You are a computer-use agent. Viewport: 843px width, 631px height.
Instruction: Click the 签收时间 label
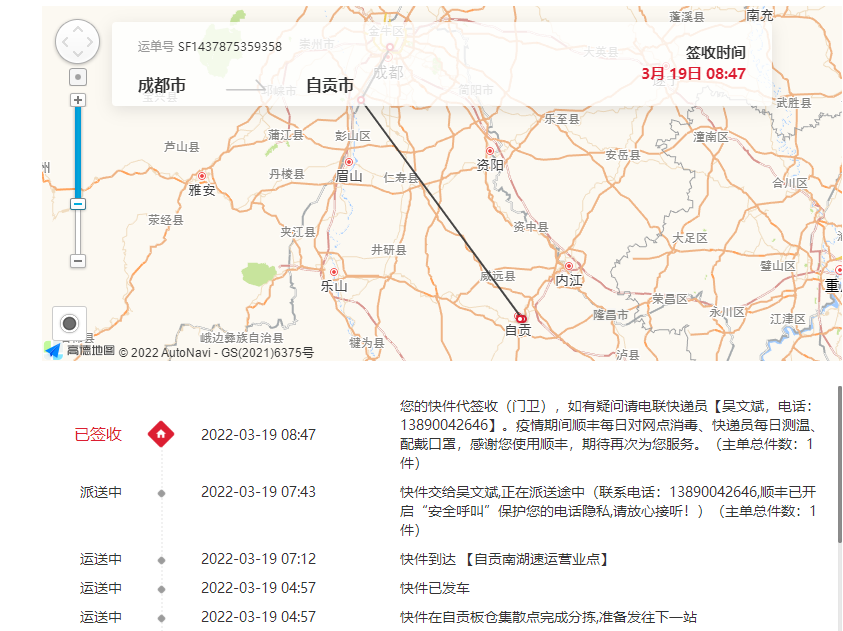716,53
